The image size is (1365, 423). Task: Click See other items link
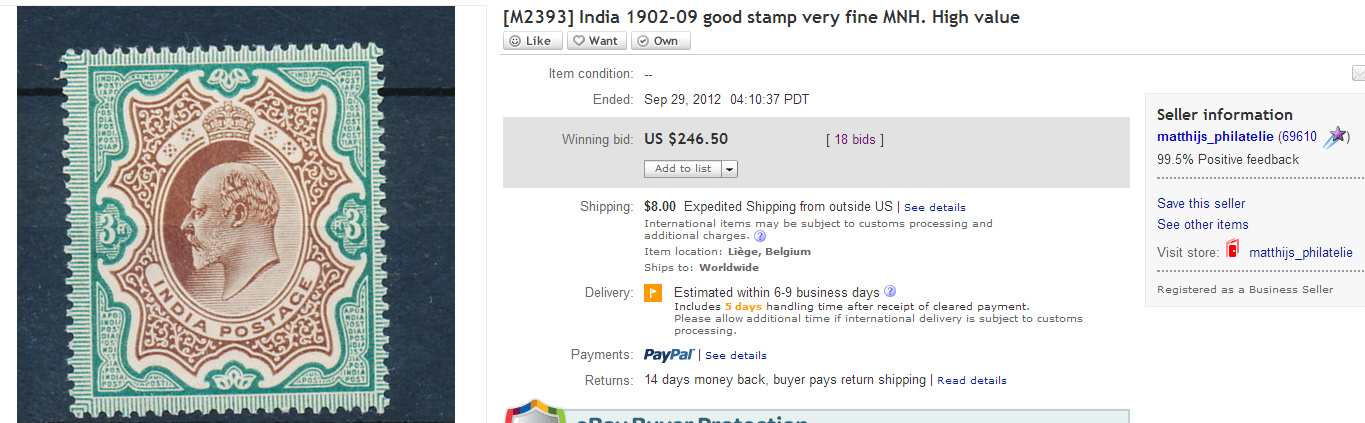(x=1203, y=224)
